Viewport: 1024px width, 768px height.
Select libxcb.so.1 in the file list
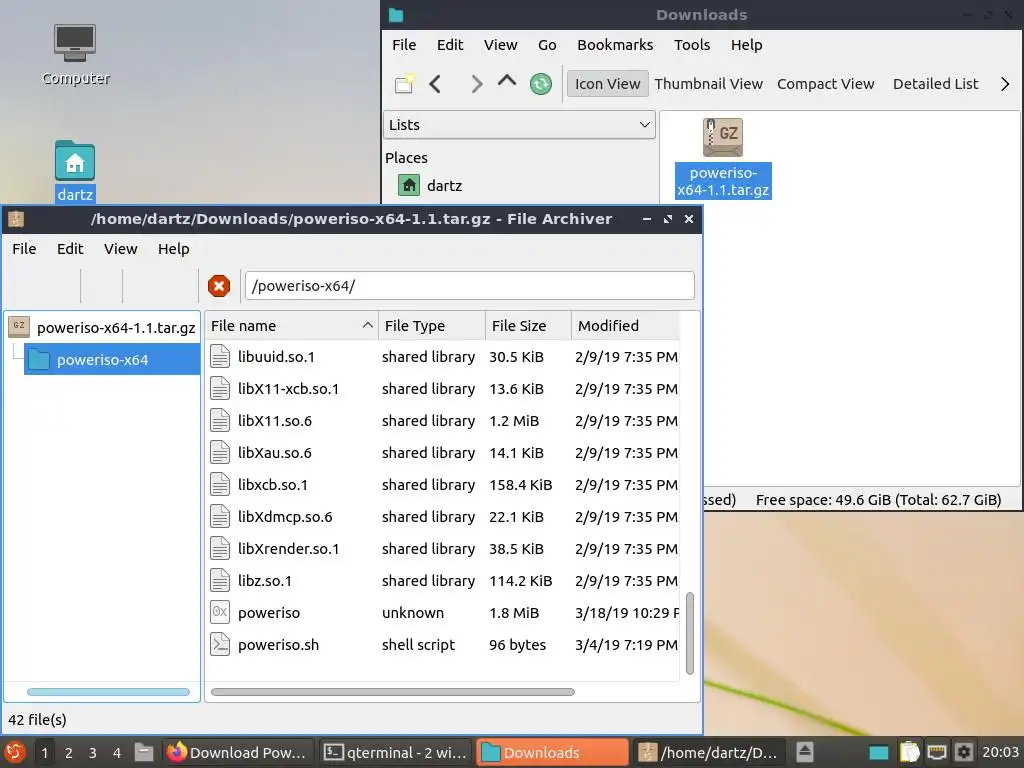point(443,485)
